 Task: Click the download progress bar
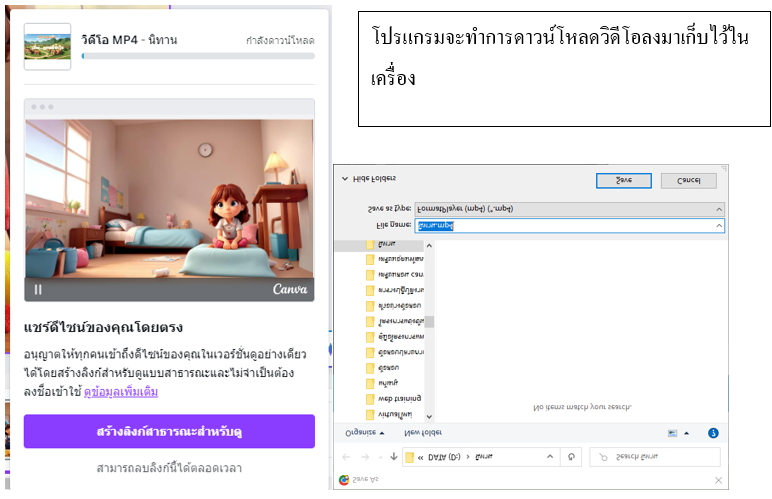coord(198,56)
